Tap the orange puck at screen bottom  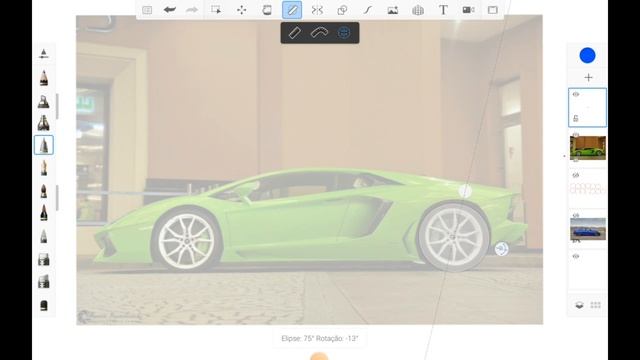(319, 356)
